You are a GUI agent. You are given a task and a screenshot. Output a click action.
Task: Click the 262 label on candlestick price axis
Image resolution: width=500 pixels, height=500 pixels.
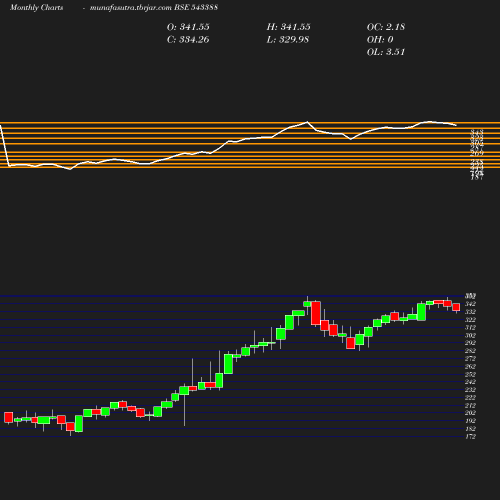[x=470, y=366]
